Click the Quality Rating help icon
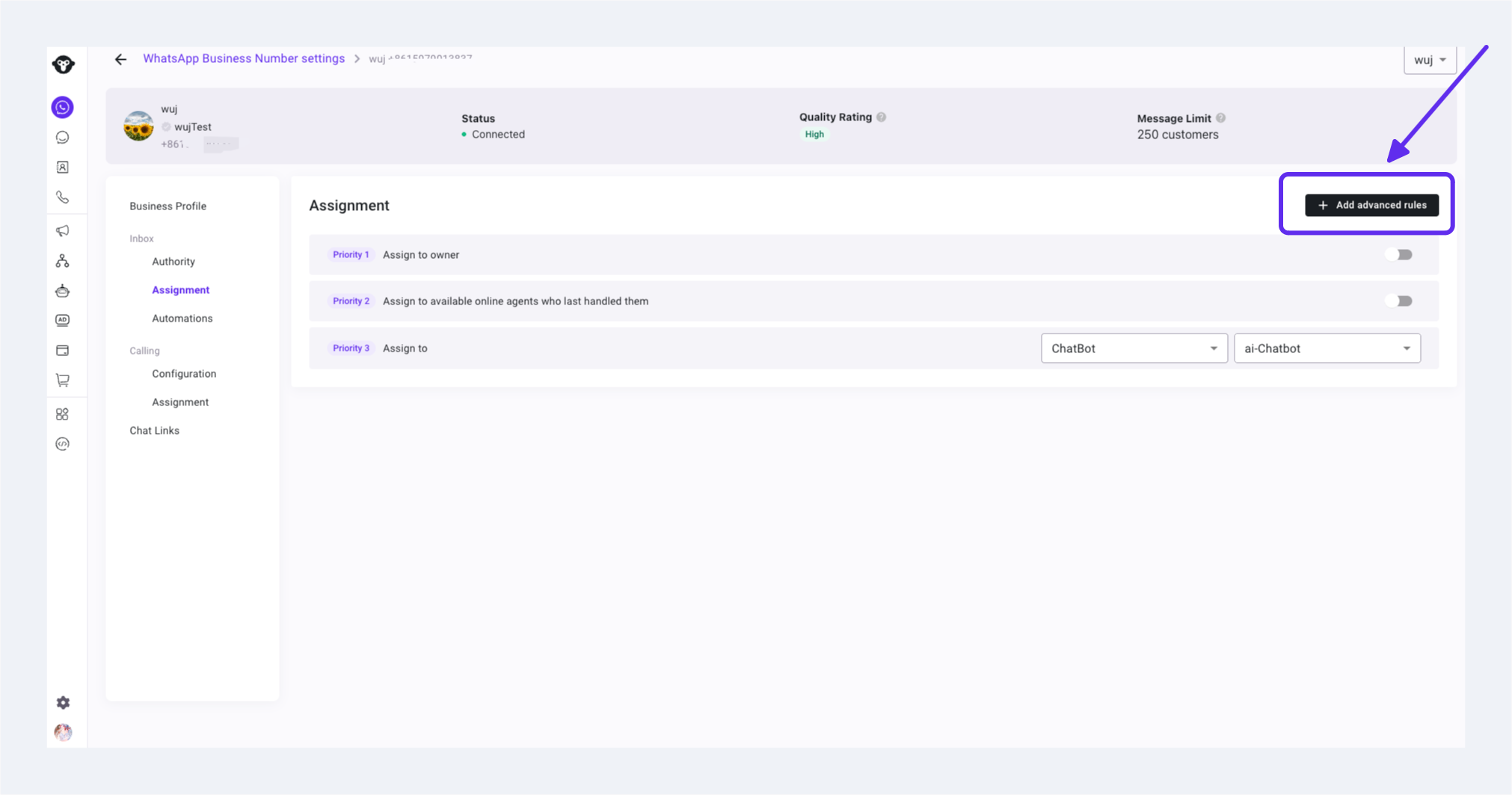This screenshot has width=1512, height=795. [882, 117]
